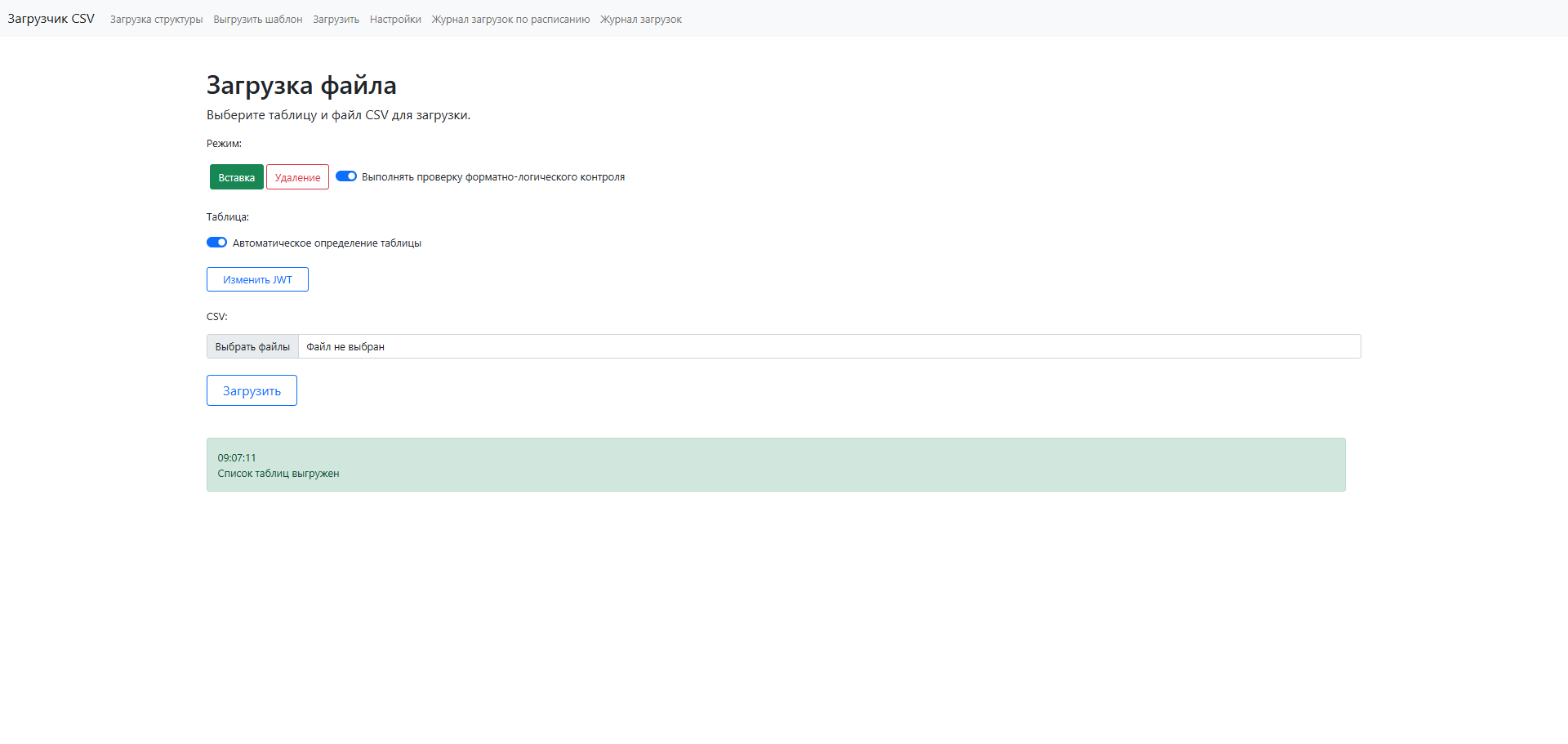
Task: Click the Список таблиц выгружен message
Action: click(x=278, y=474)
